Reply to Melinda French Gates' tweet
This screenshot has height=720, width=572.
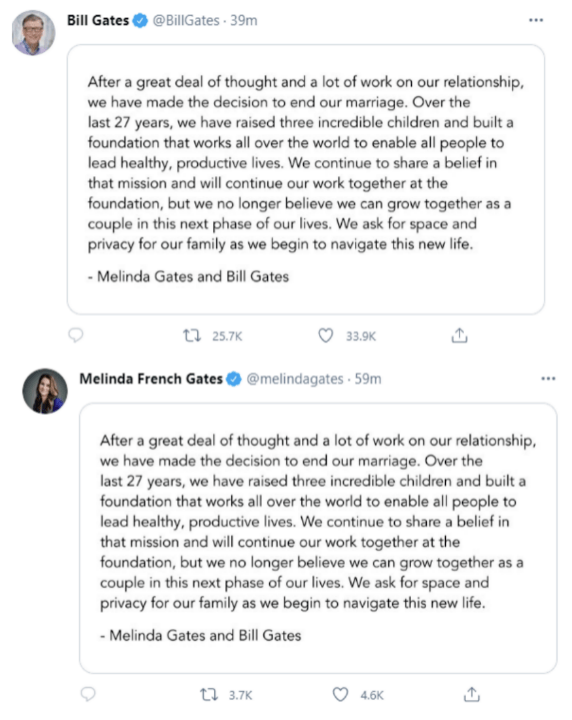(88, 694)
